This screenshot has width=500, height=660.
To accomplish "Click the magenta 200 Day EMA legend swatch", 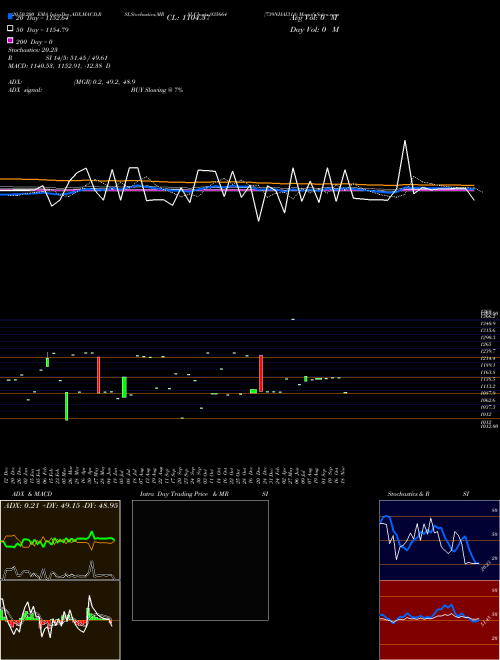I will pos(10,40).
